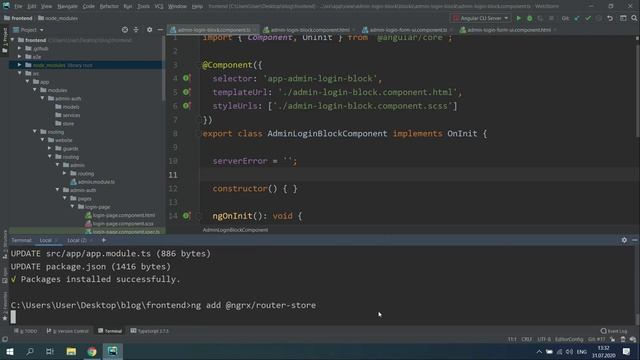Collapse the modules folder
This screenshot has width=640, height=360.
35,90
